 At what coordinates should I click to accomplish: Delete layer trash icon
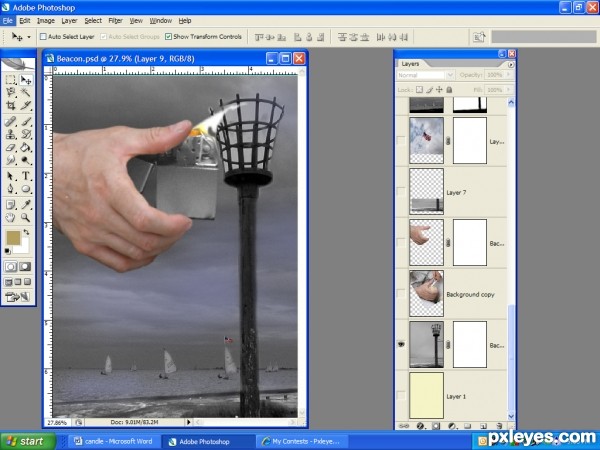[x=499, y=426]
